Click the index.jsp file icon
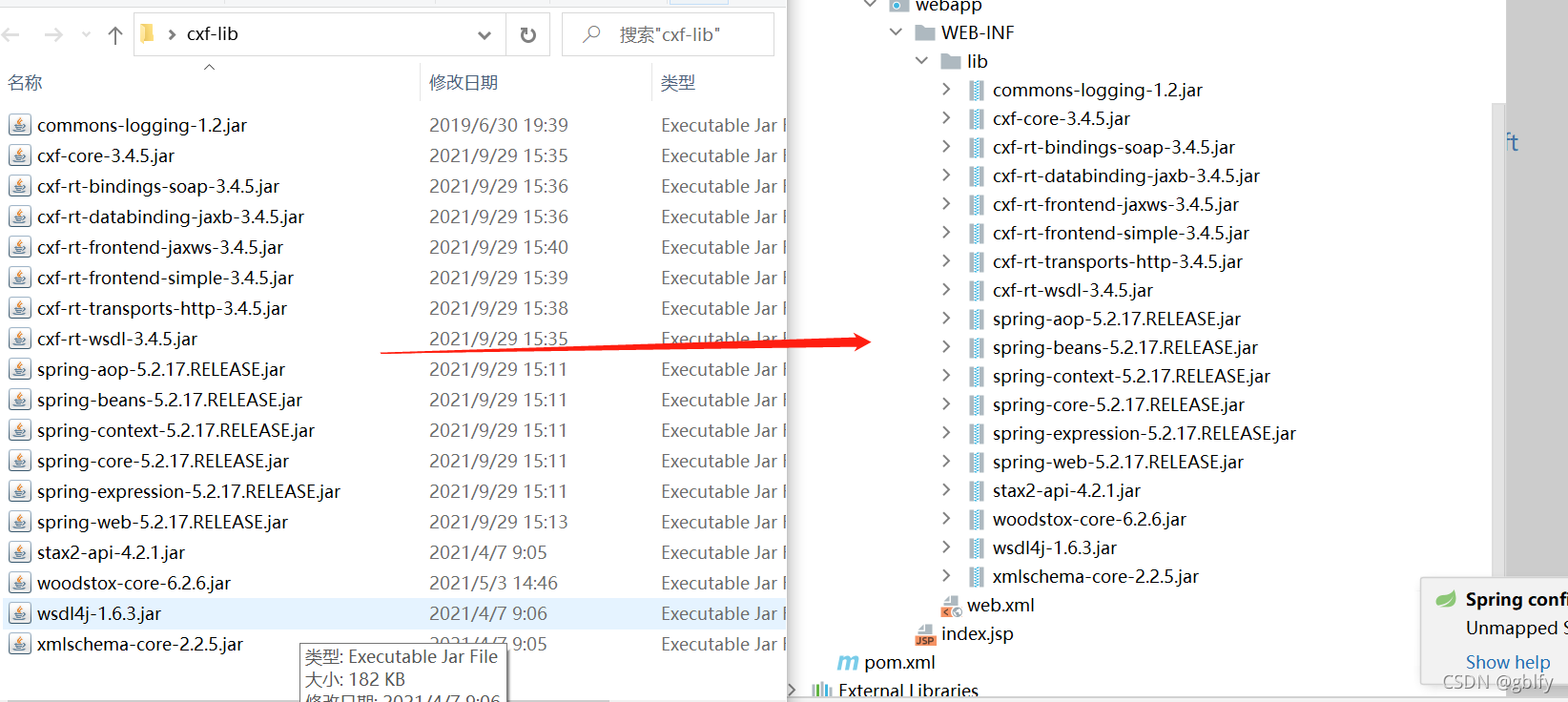This screenshot has height=702, width=1568. click(x=925, y=635)
